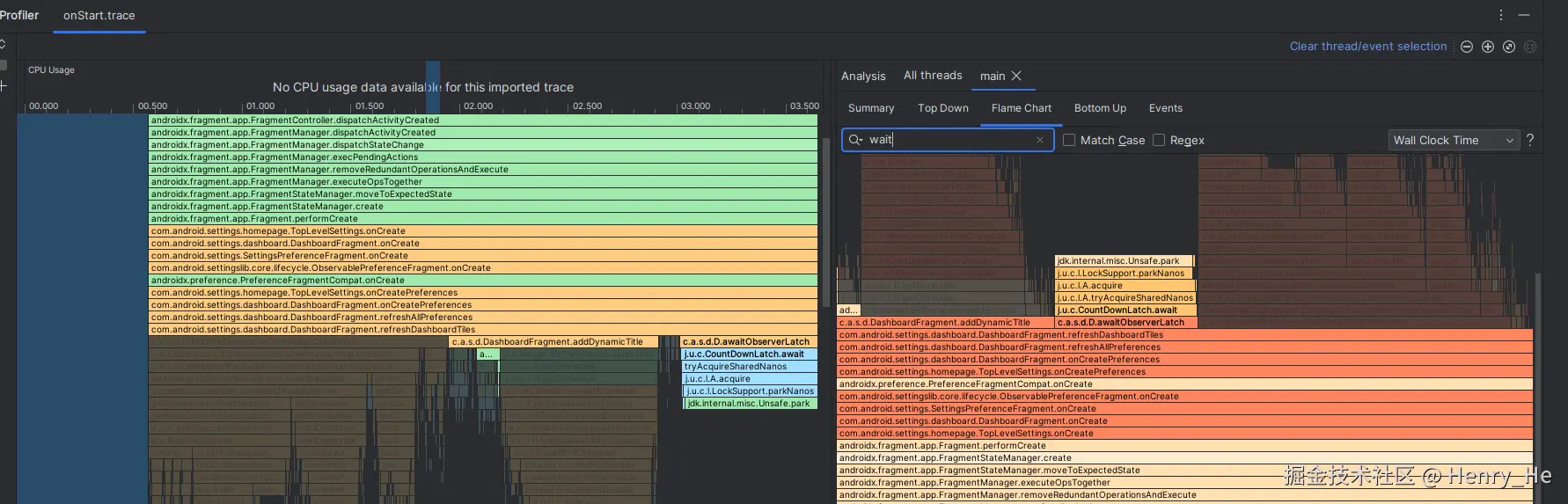Click the plus icon on left edge
Viewport: 1568px width, 504px height.
click(x=4, y=85)
